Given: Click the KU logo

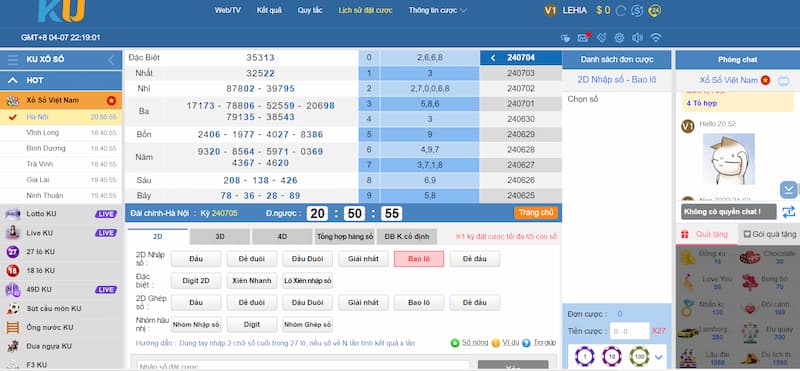Looking at the screenshot, I should pos(61,11).
